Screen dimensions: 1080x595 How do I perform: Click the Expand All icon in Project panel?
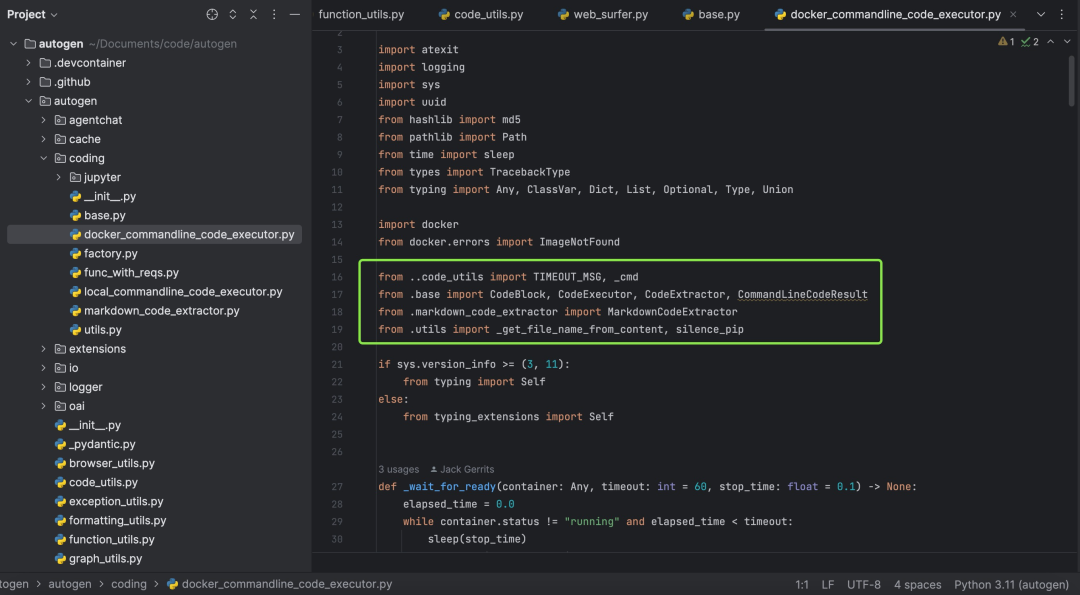[x=233, y=15]
